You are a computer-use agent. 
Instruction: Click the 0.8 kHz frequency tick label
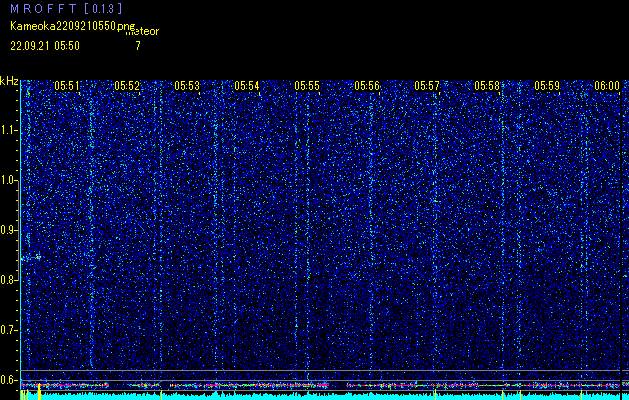coord(8,280)
